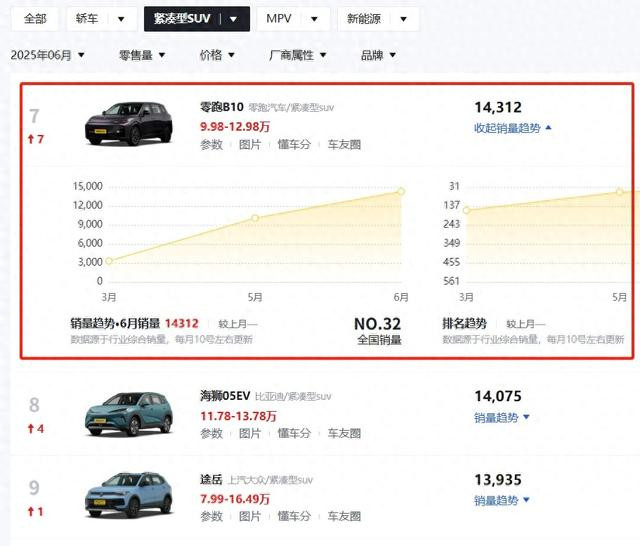640x546 pixels.
Task: Open 海狮05EV 懂车分 link
Action: click(294, 433)
